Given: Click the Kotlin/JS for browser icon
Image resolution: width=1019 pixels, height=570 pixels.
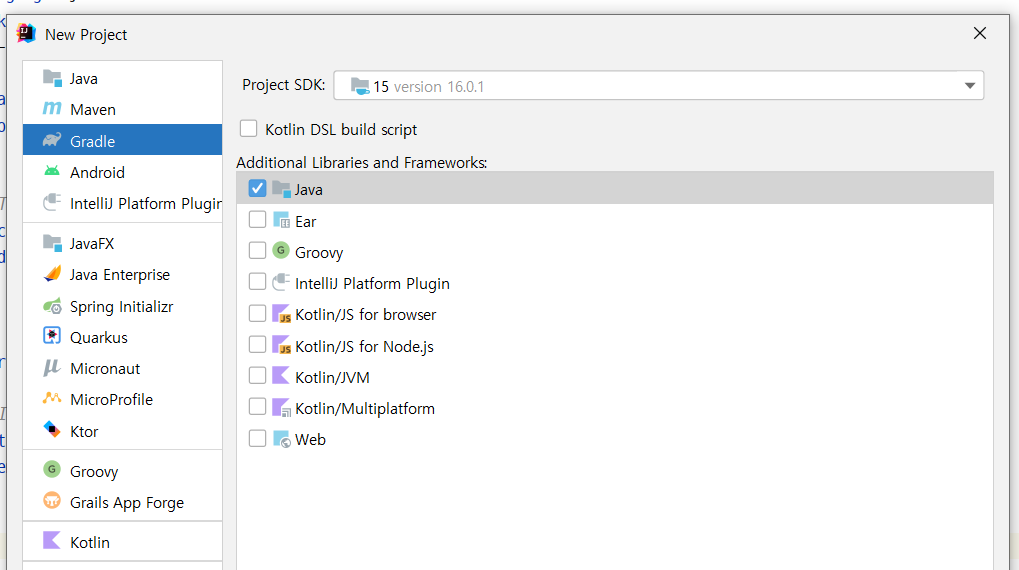Looking at the screenshot, I should 281,314.
